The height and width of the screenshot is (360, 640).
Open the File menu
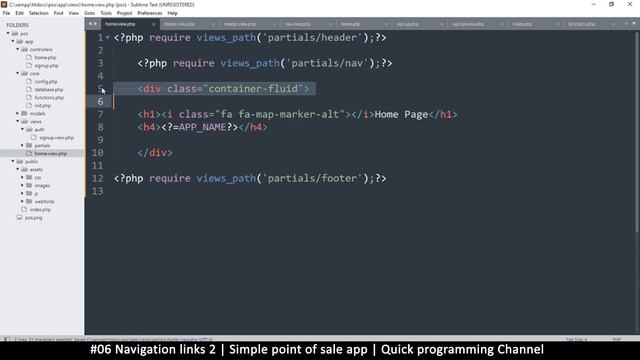[6, 13]
